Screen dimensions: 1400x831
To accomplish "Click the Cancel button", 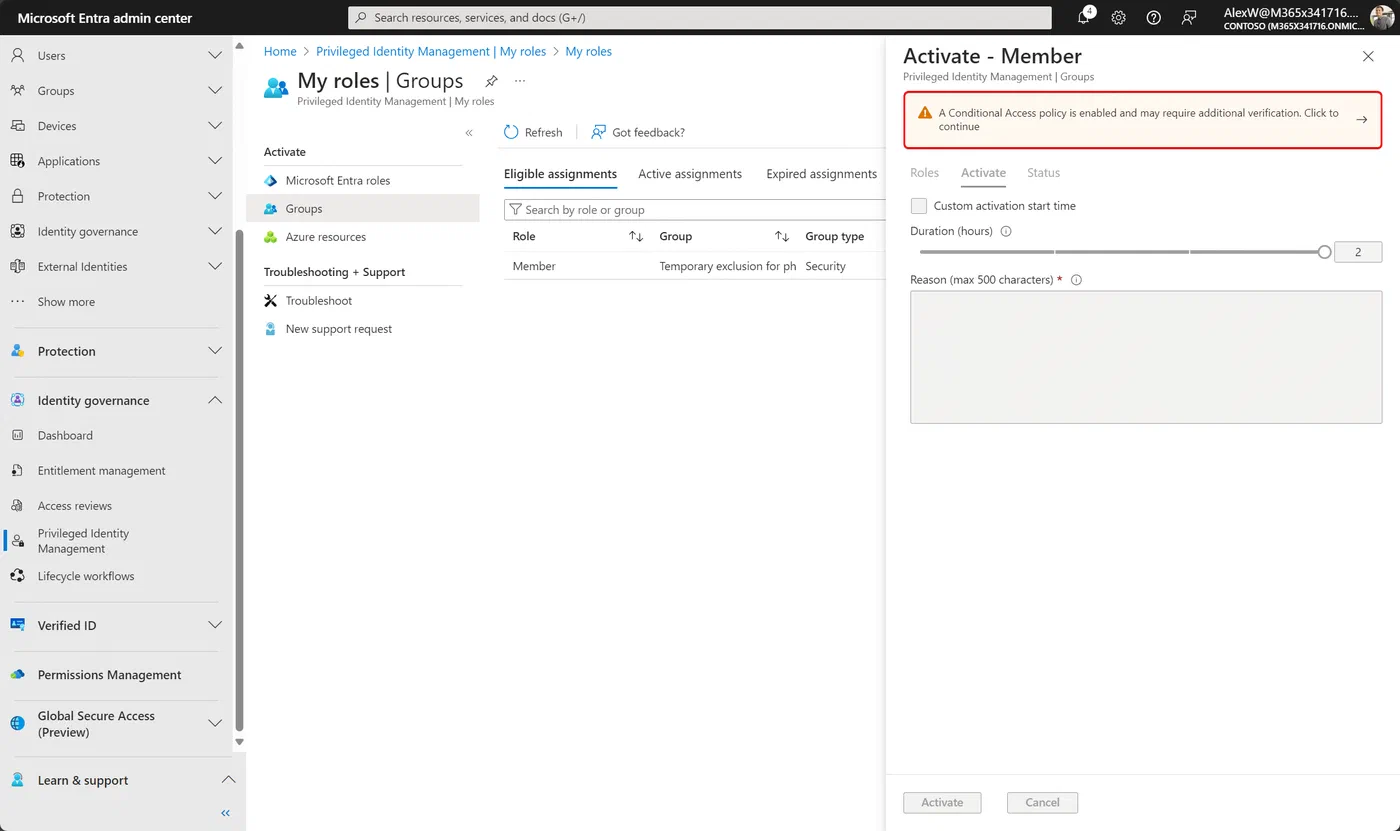I will (x=1042, y=803).
